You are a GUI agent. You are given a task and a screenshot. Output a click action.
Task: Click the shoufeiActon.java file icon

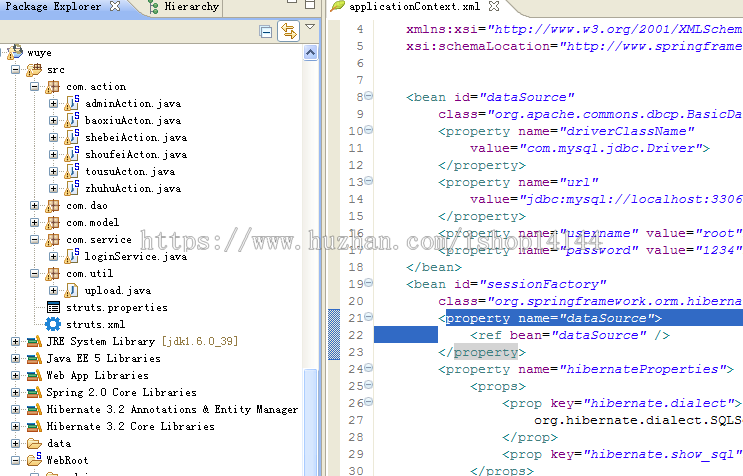tap(72, 154)
